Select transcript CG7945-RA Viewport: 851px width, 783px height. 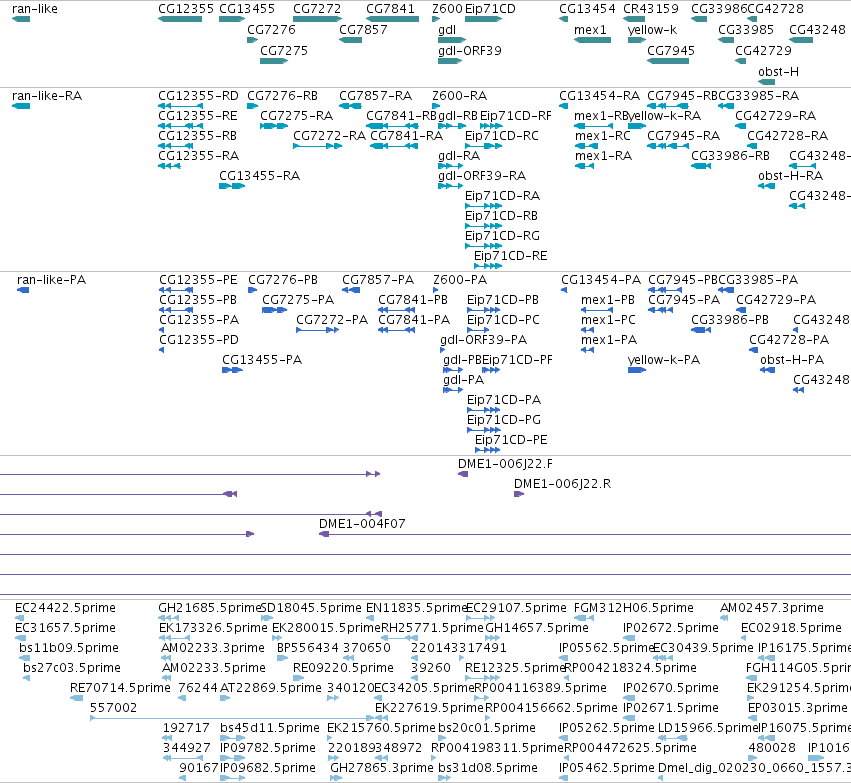pos(668,146)
